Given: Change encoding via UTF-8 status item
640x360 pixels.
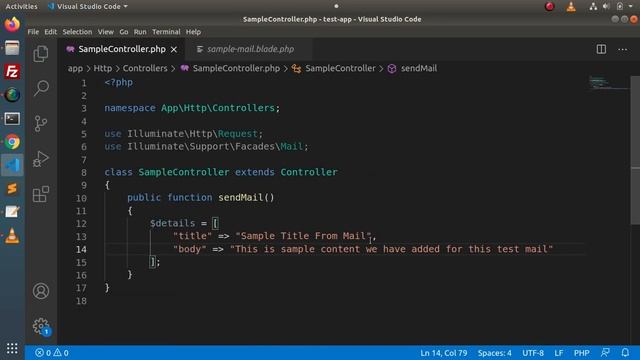Looking at the screenshot, I should pos(533,353).
